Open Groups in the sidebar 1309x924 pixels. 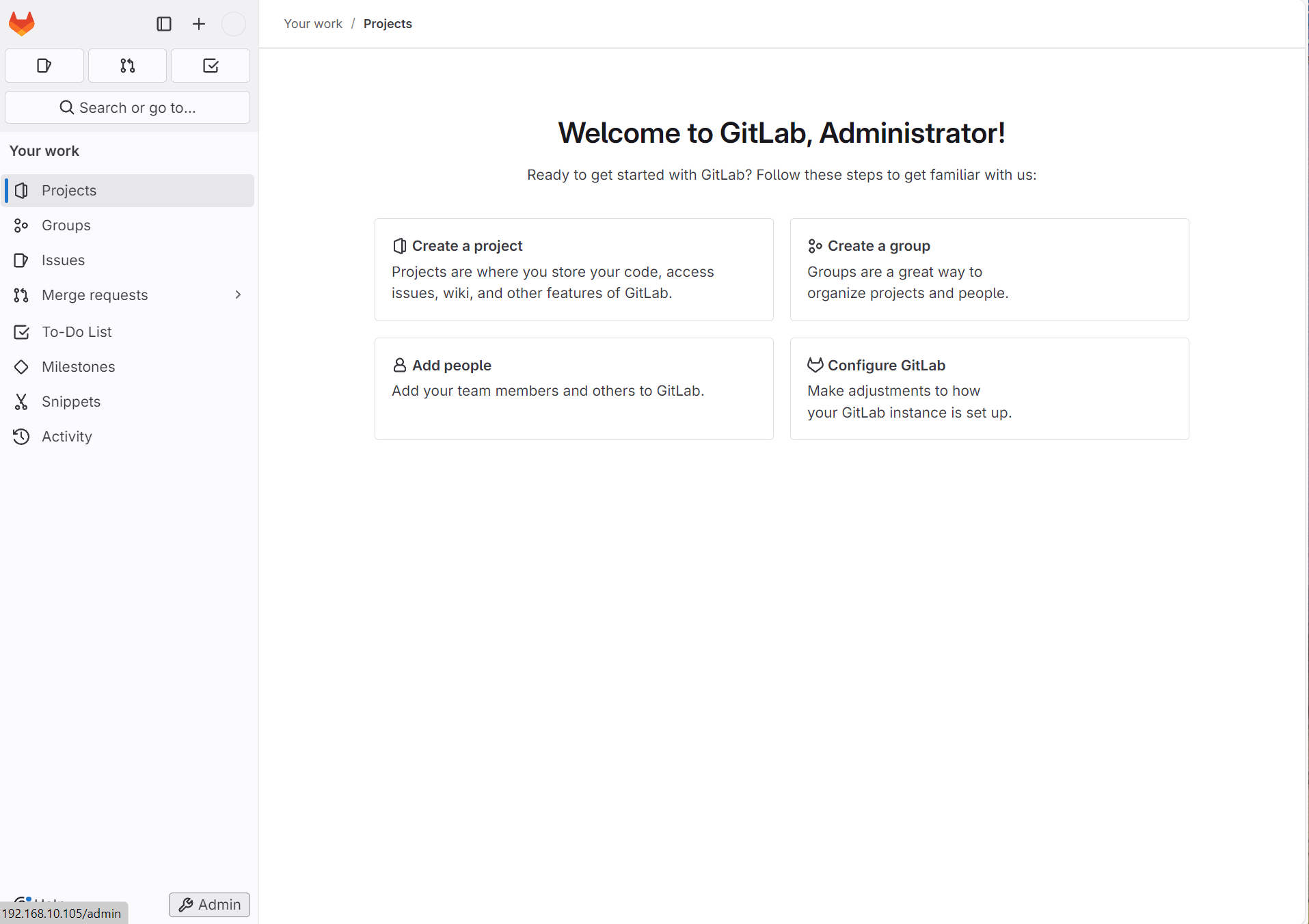tap(129, 226)
